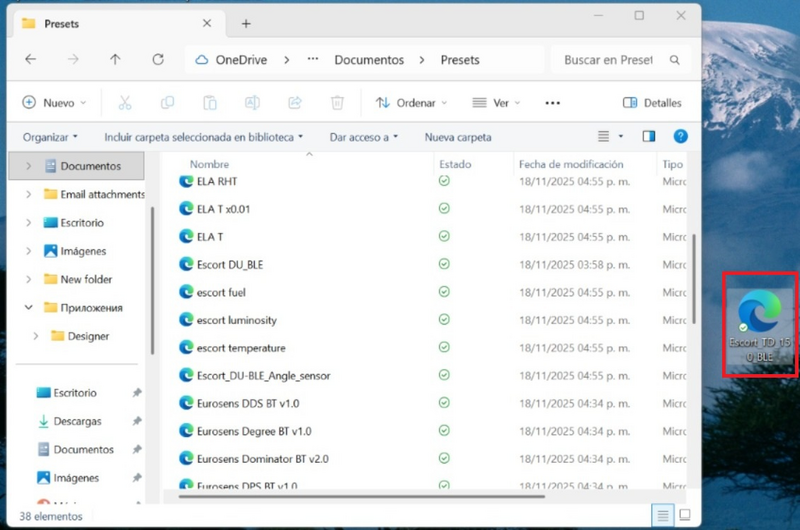Click the Rename icon in toolbar
Image resolution: width=800 pixels, height=530 pixels.
(x=252, y=103)
